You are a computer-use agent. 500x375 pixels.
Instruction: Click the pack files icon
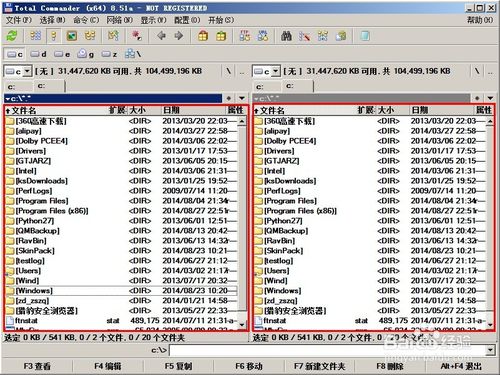tap(203, 36)
